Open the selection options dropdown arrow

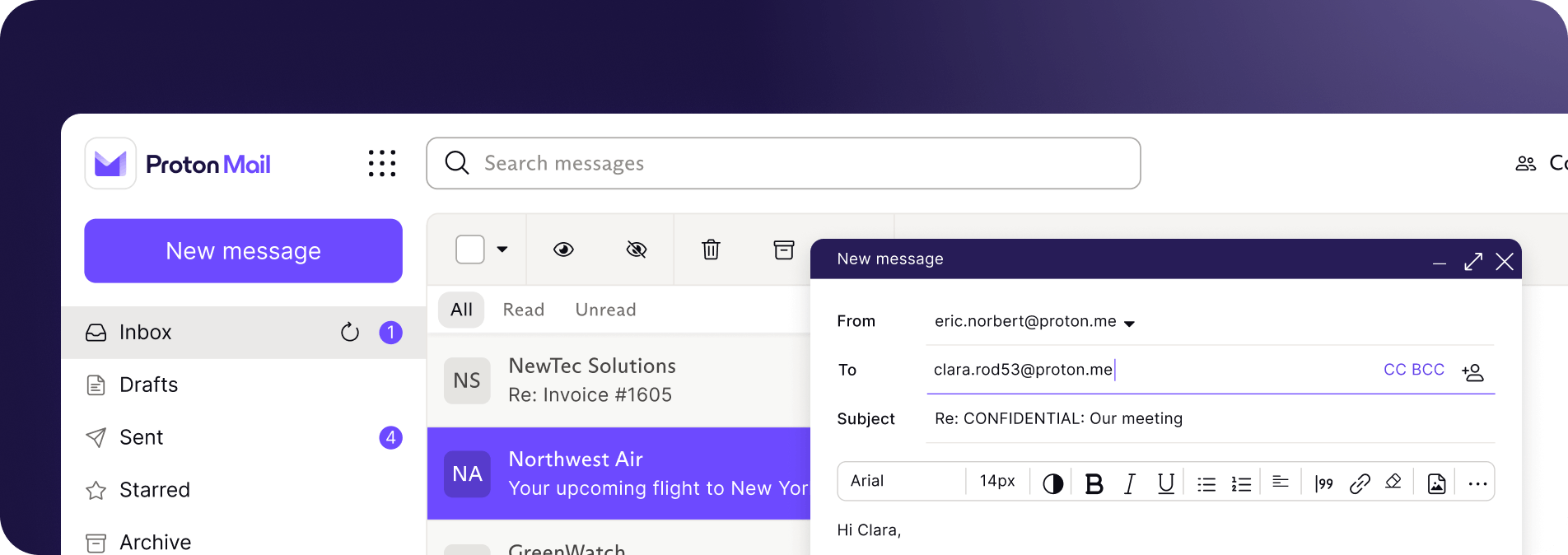click(x=502, y=250)
